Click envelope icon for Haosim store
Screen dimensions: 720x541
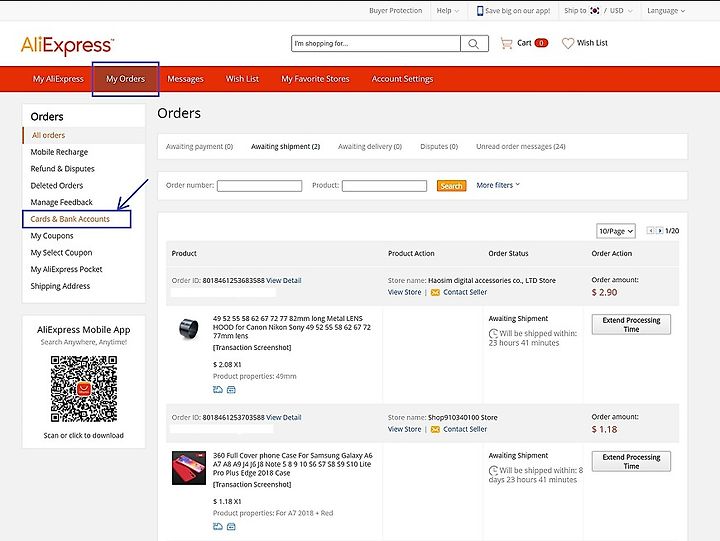435,293
